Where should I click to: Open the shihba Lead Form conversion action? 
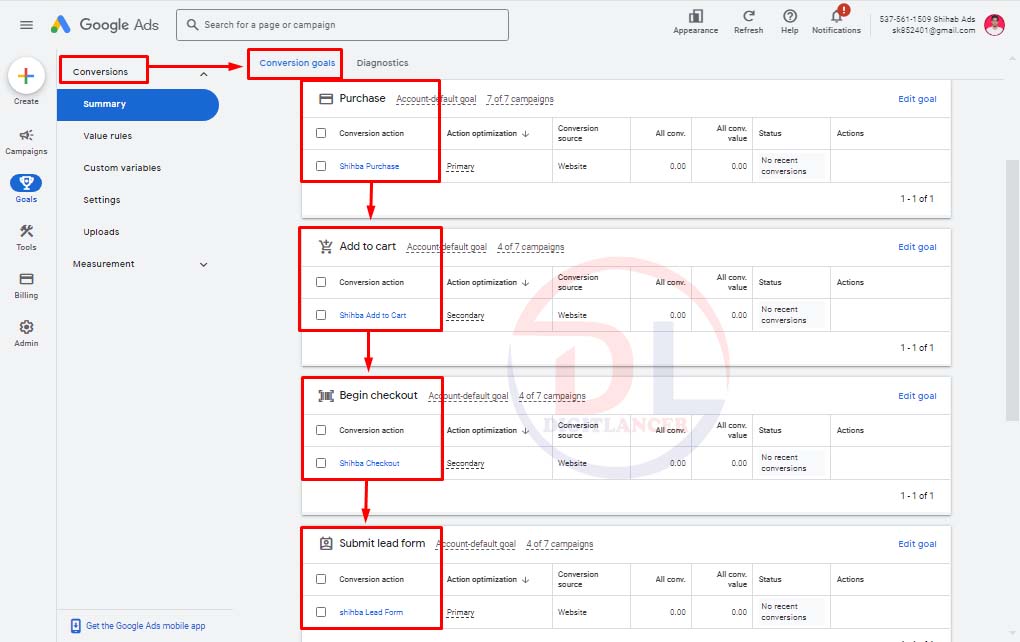[x=371, y=613]
